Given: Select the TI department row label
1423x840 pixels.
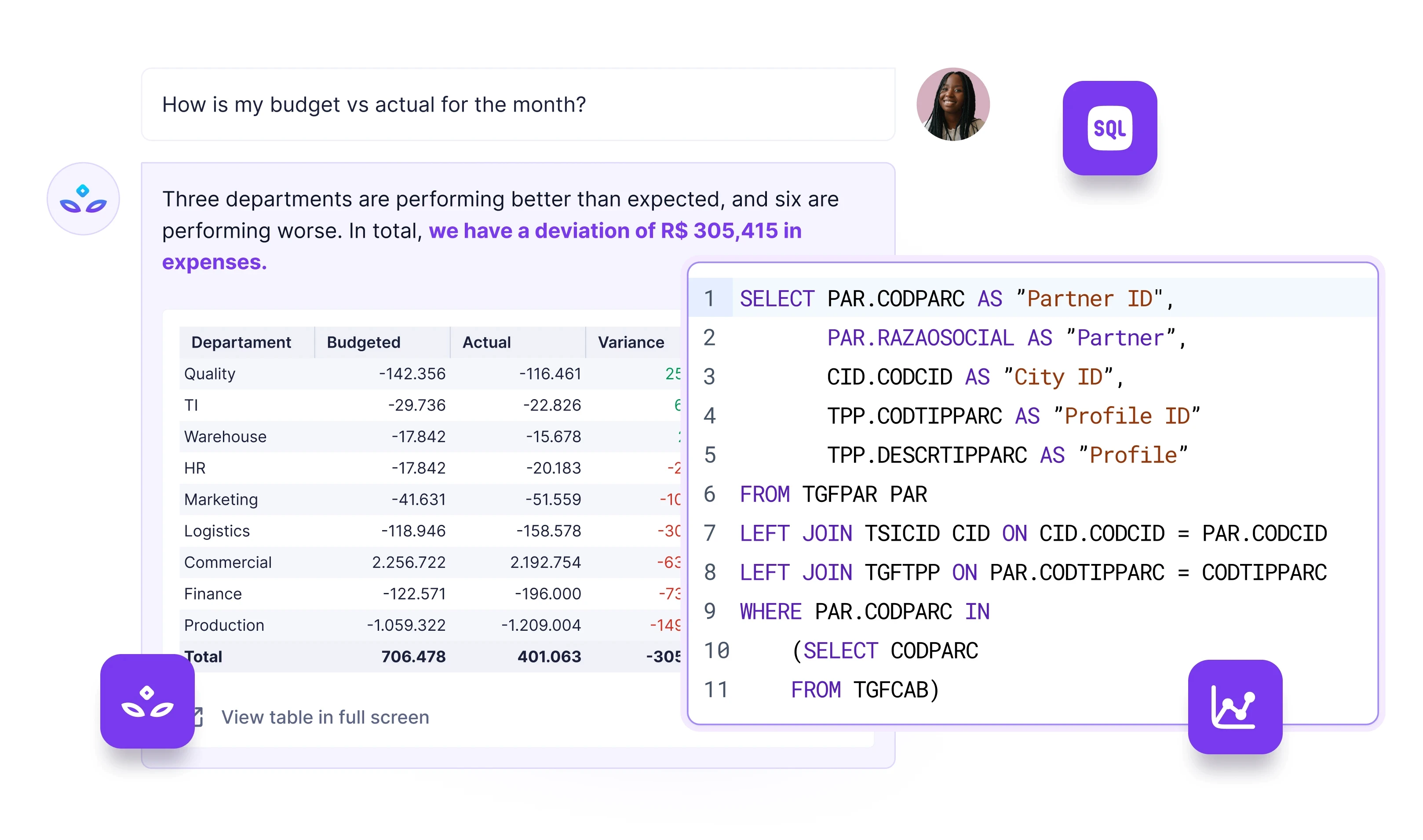Looking at the screenshot, I should [x=191, y=405].
